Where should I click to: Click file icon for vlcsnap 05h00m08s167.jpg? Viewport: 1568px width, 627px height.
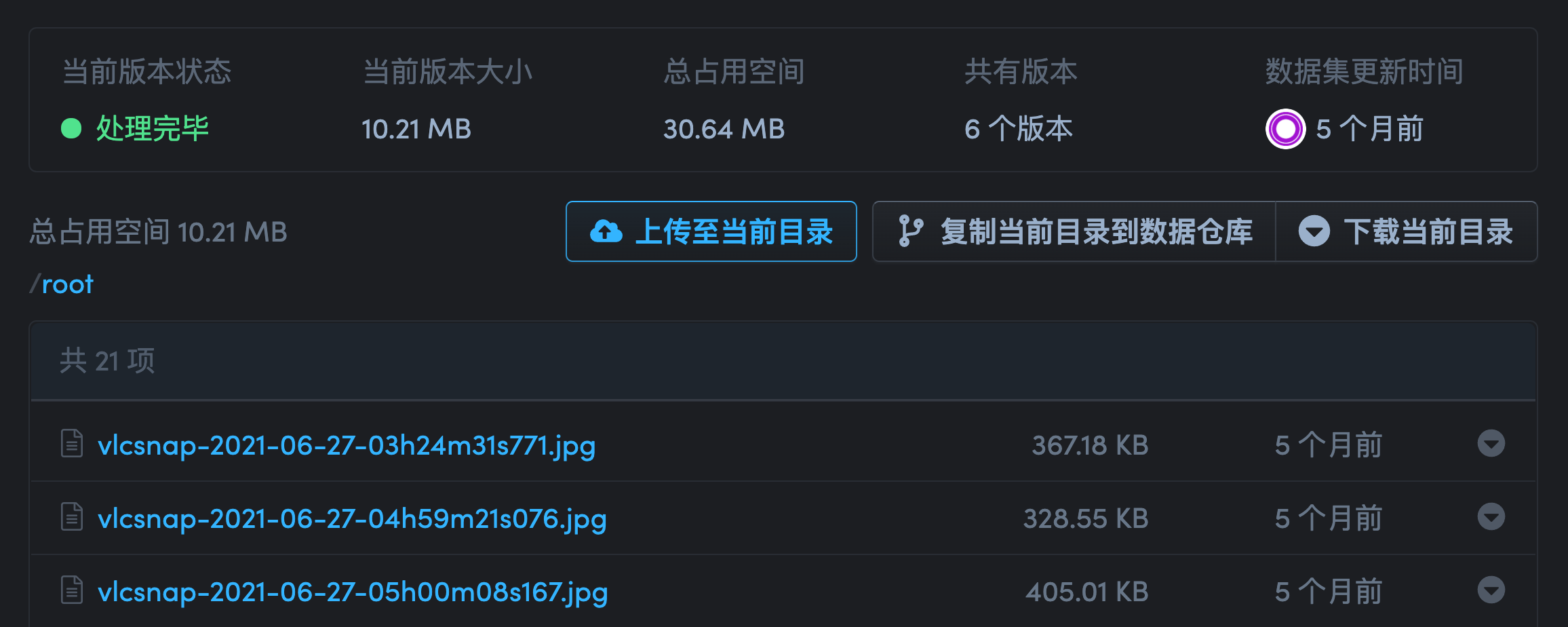click(x=72, y=590)
